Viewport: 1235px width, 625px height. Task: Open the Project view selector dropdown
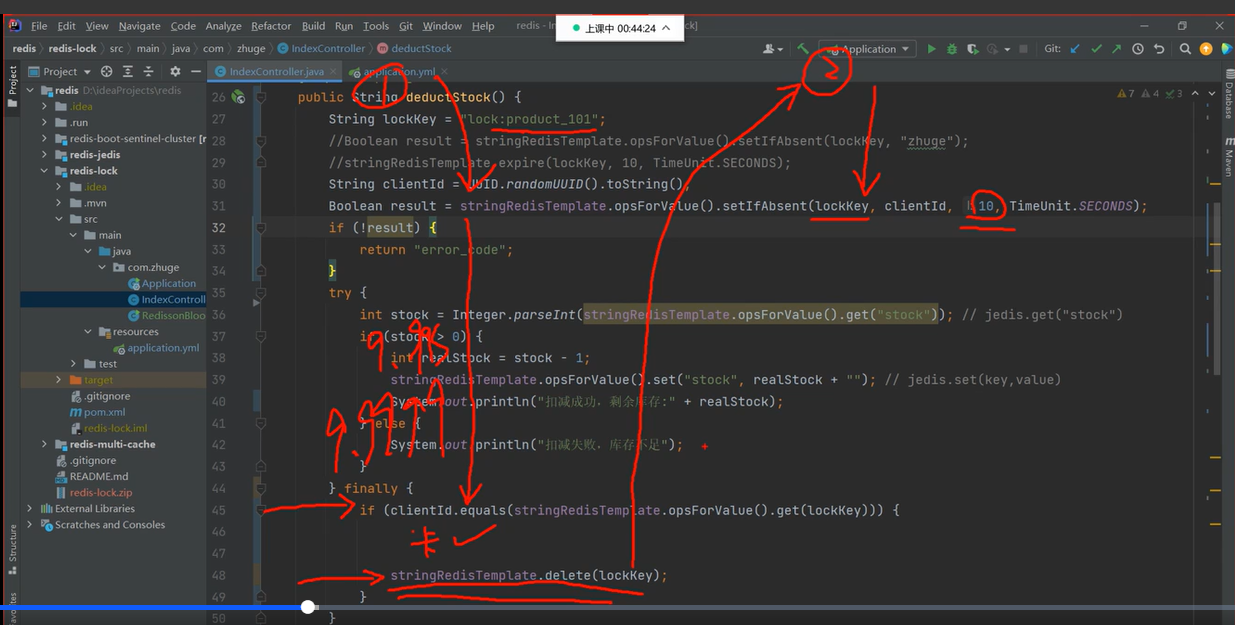(x=60, y=72)
